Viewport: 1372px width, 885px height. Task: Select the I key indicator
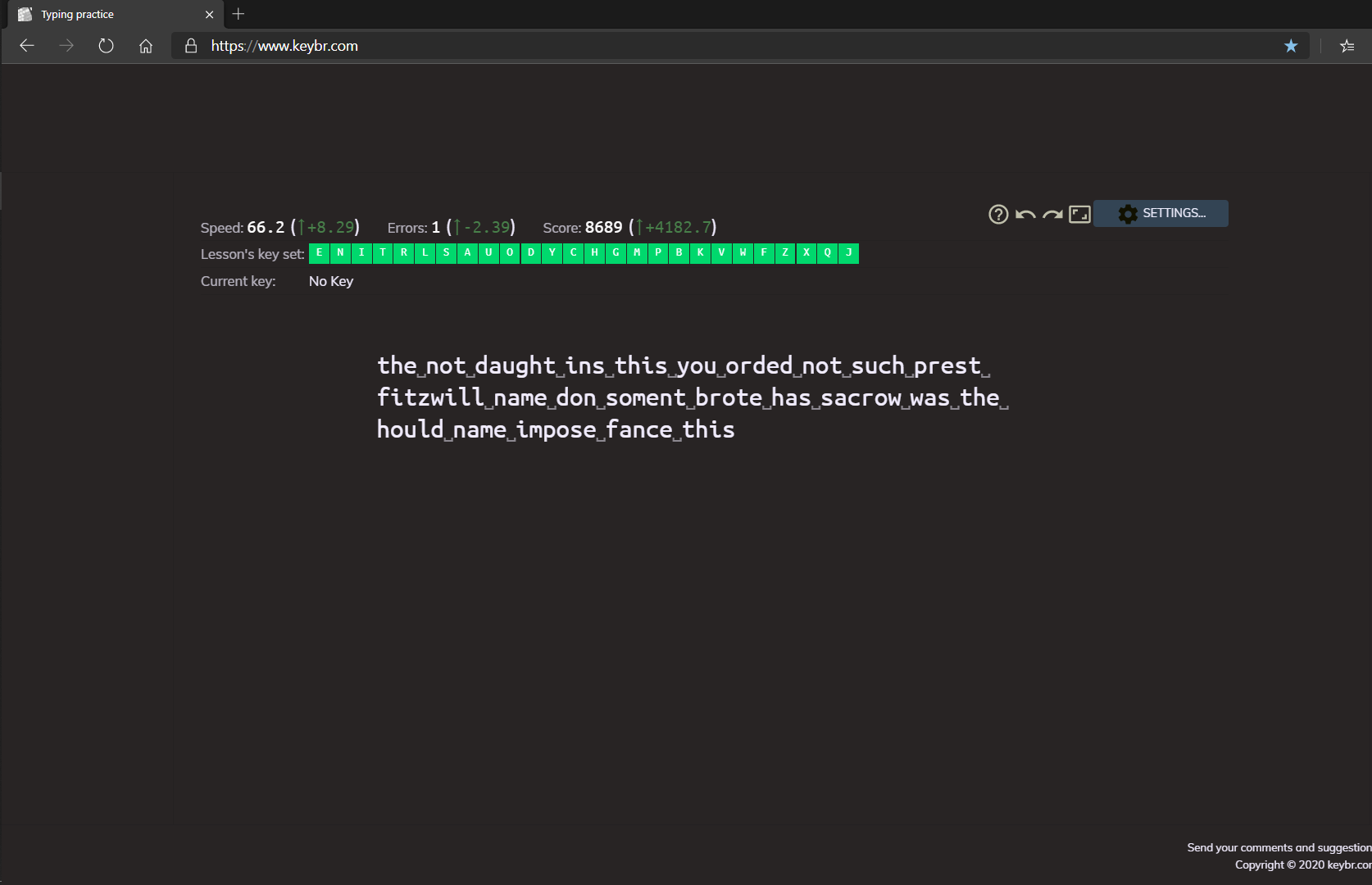361,253
